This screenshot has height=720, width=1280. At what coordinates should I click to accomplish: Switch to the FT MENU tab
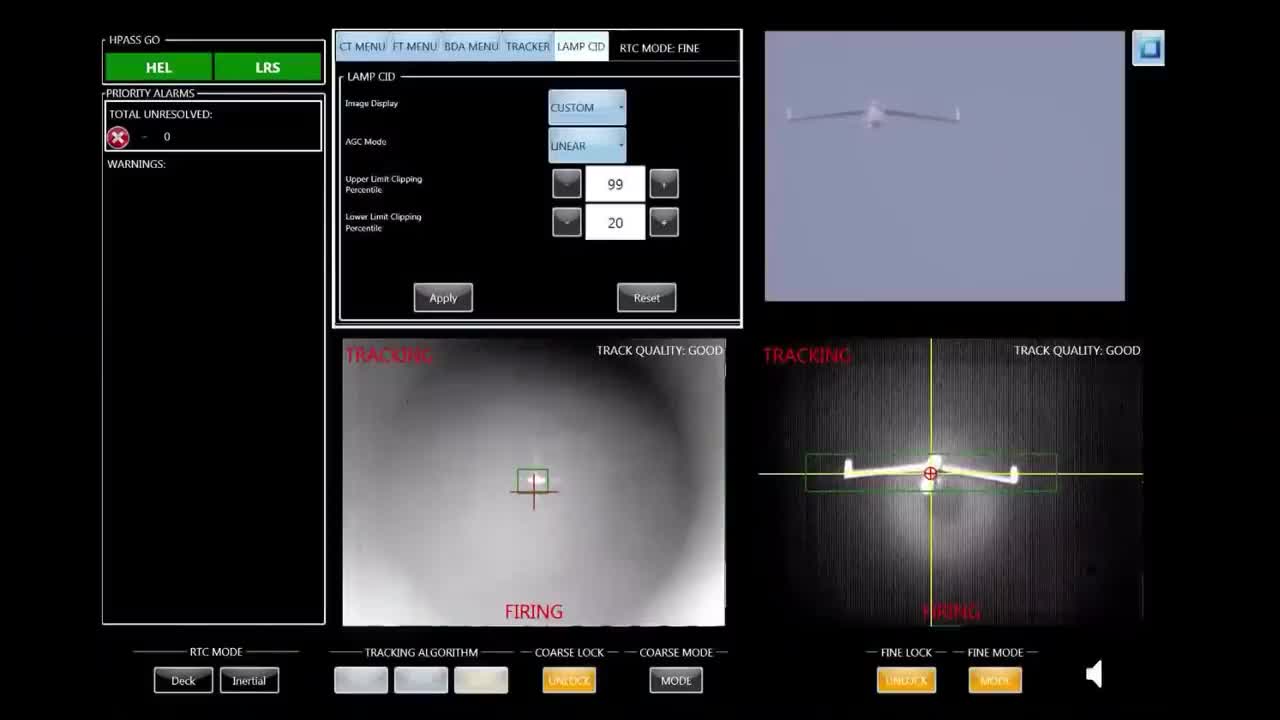414,47
